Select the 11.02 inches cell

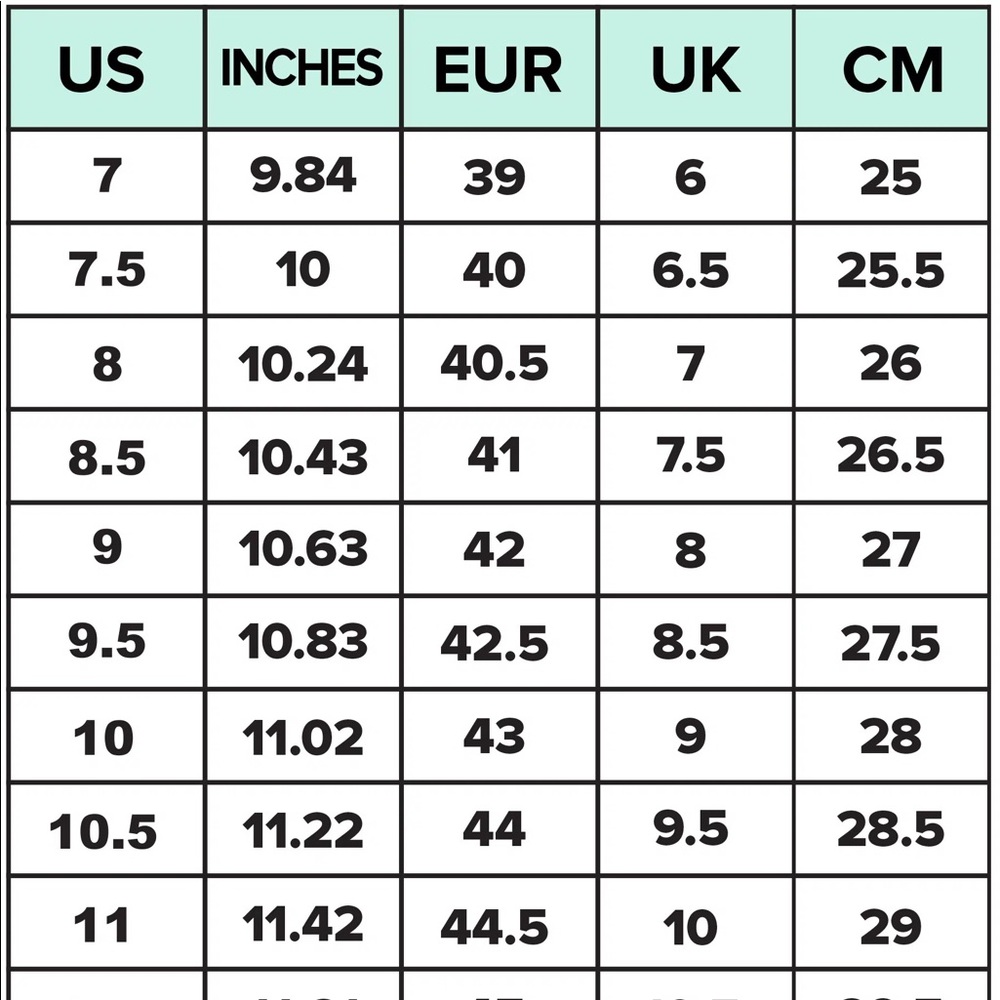(x=302, y=738)
